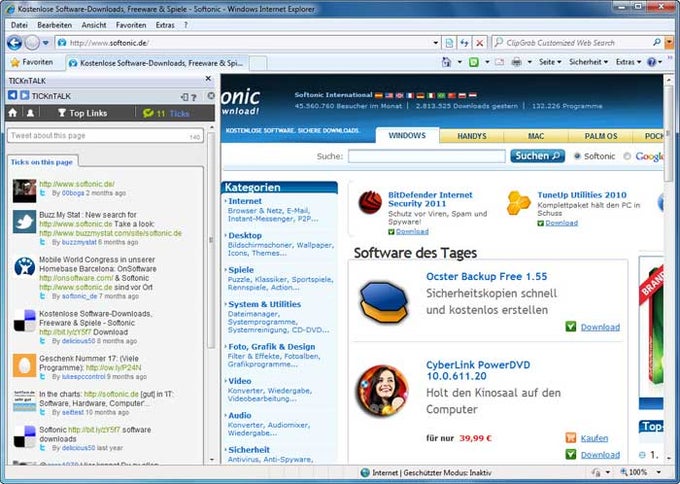680x484 pixels.
Task: Switch to the PALM OS platform tab
Action: pyautogui.click(x=601, y=136)
